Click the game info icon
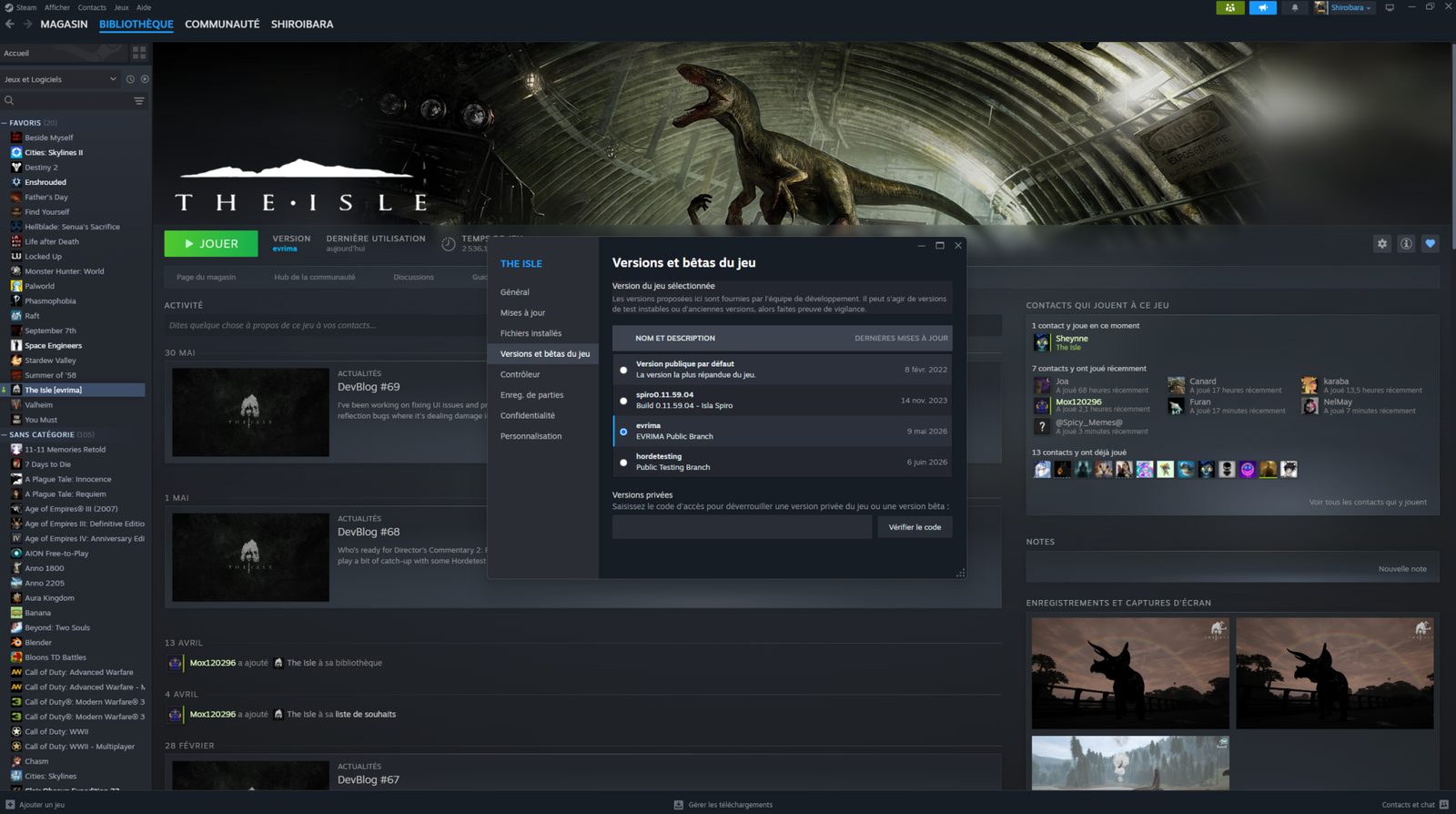The image size is (1456, 814). tap(1406, 243)
